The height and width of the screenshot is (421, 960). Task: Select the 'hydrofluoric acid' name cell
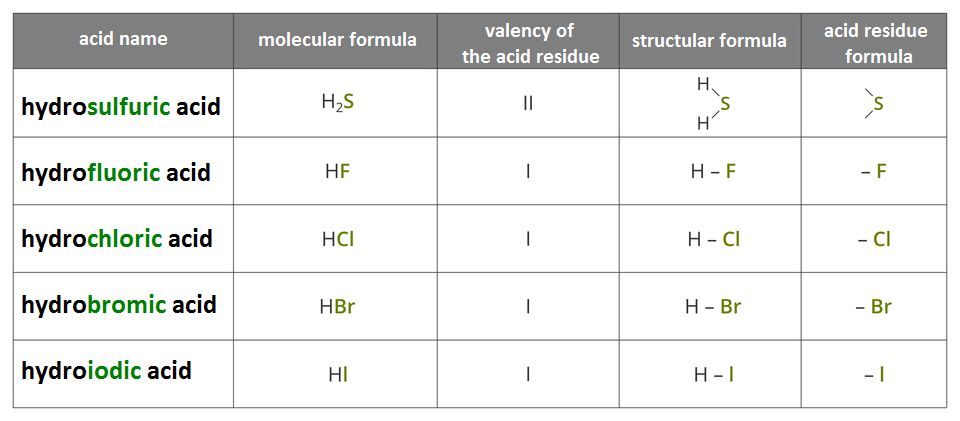click(x=116, y=172)
